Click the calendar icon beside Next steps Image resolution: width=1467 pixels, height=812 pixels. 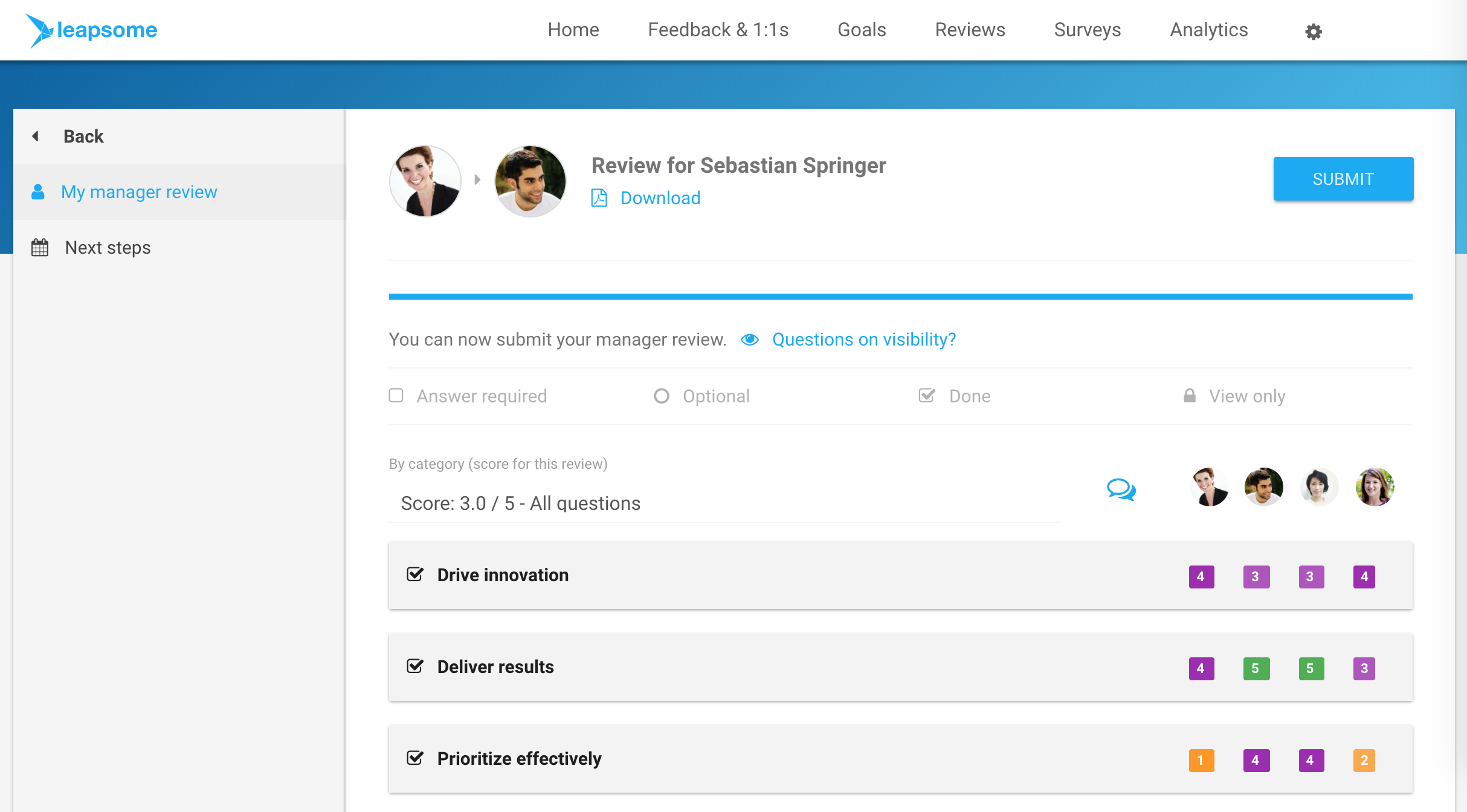(40, 248)
